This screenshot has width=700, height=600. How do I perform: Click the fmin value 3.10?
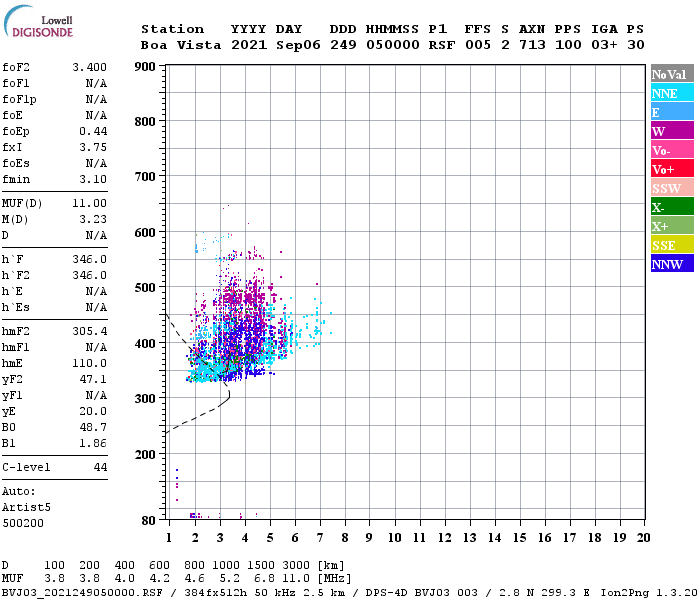(93, 179)
